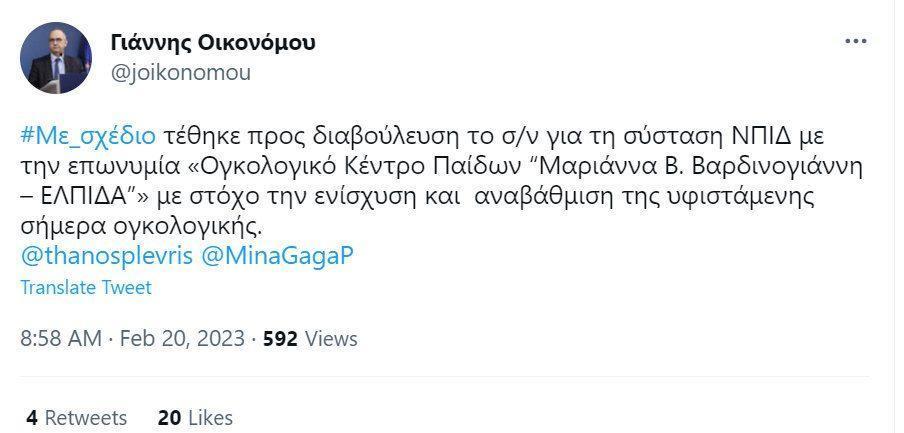The image size is (904, 433).
Task: Click the retweet count number 4
Action: tap(32, 417)
